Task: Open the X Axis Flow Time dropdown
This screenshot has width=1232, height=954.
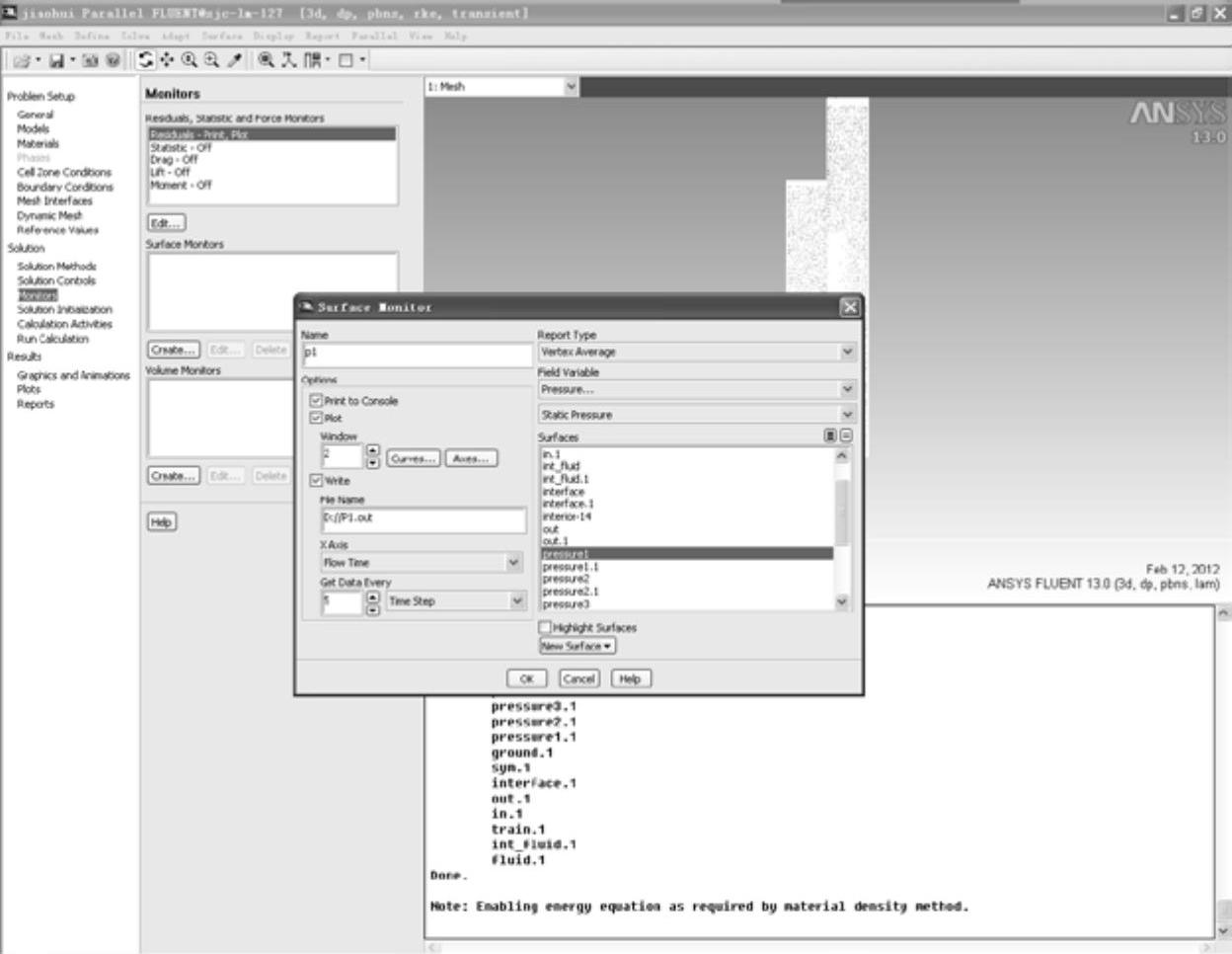Action: point(422,562)
